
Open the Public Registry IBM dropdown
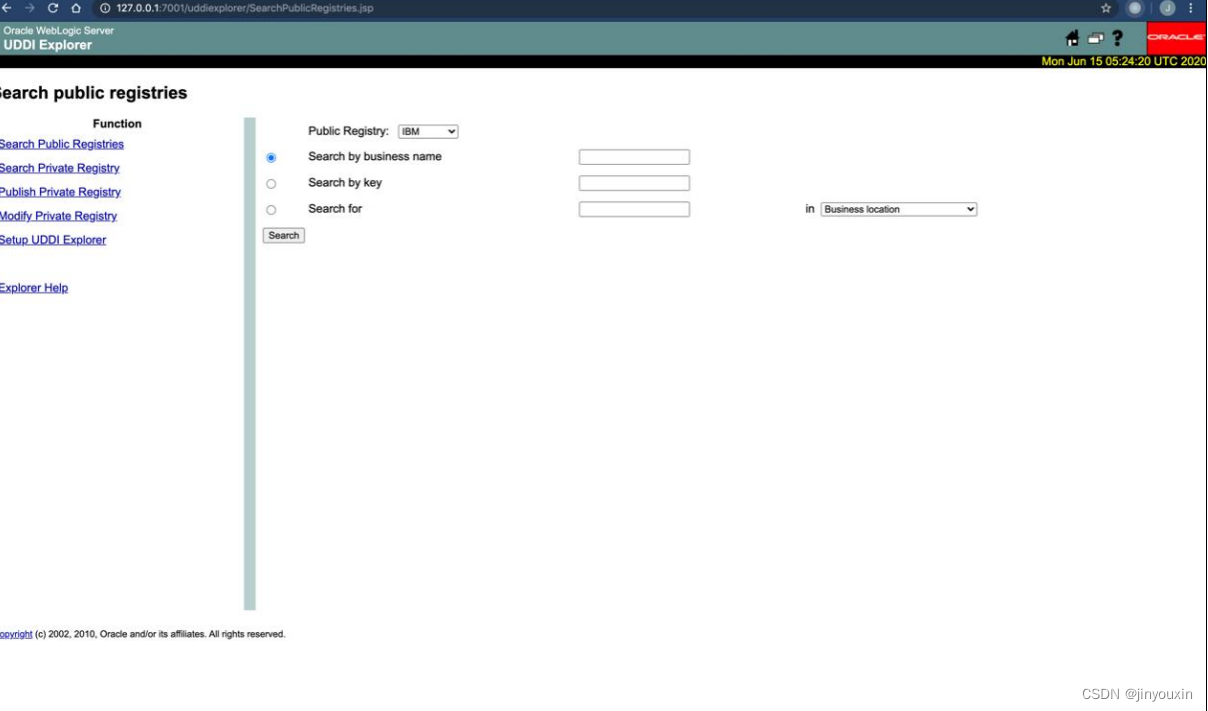click(x=428, y=130)
